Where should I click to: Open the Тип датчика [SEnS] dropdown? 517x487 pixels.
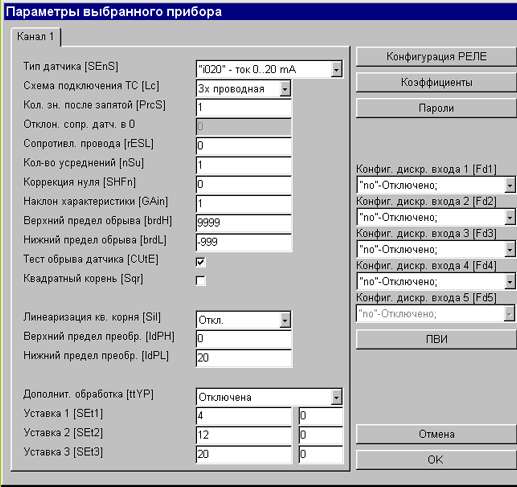click(x=269, y=69)
